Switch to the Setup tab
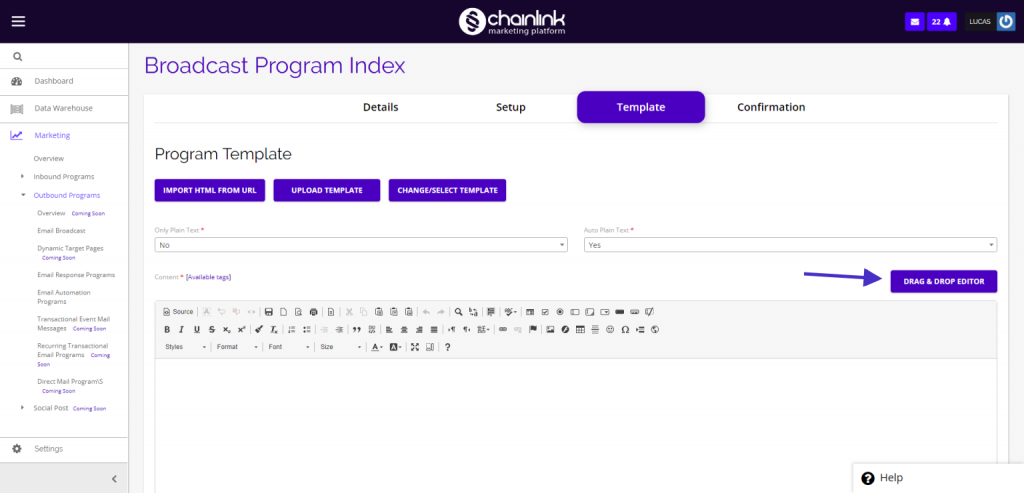 click(511, 107)
